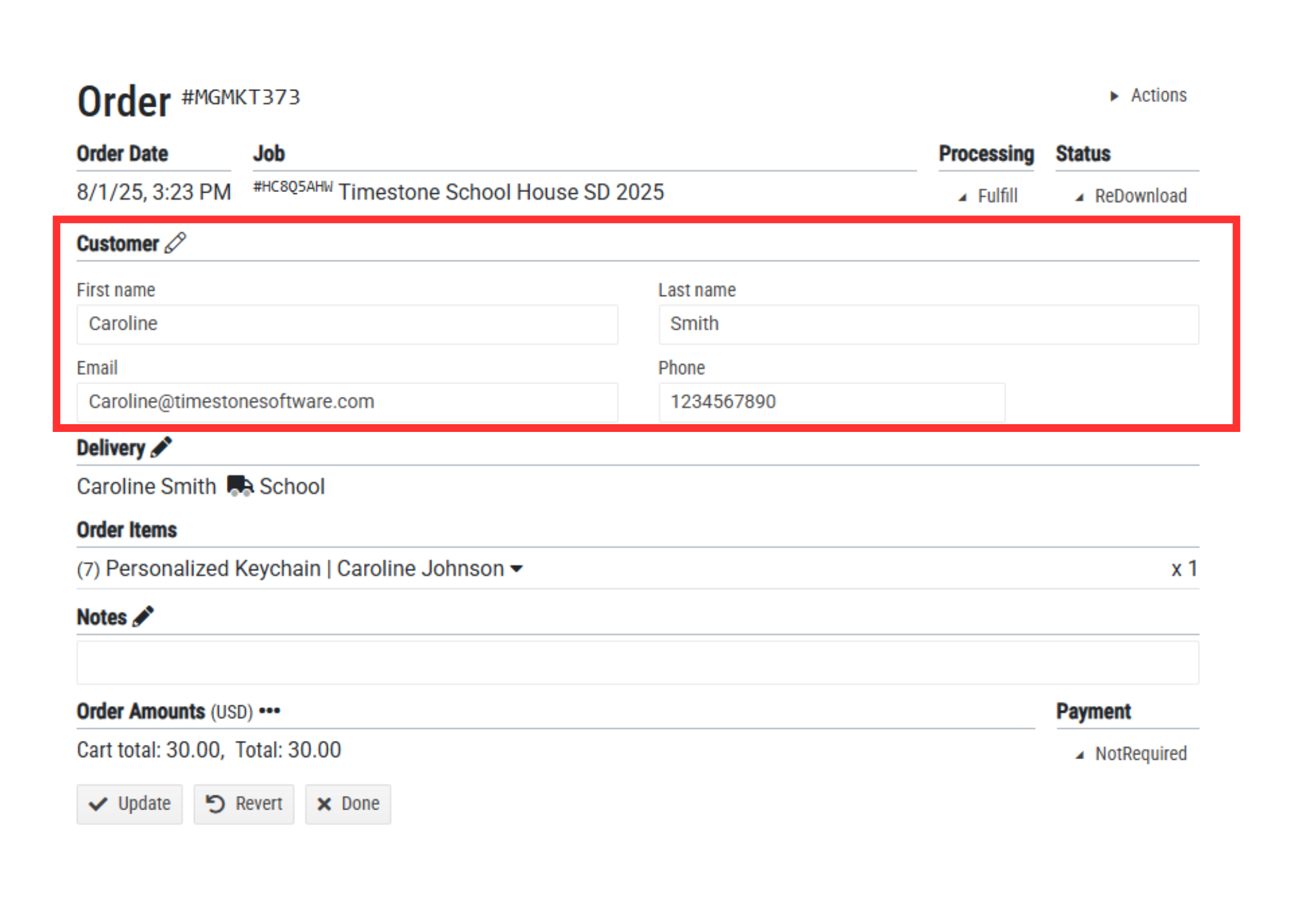This screenshot has height=924, width=1293.
Task: Click the Notes edit pencil icon
Action: click(143, 616)
